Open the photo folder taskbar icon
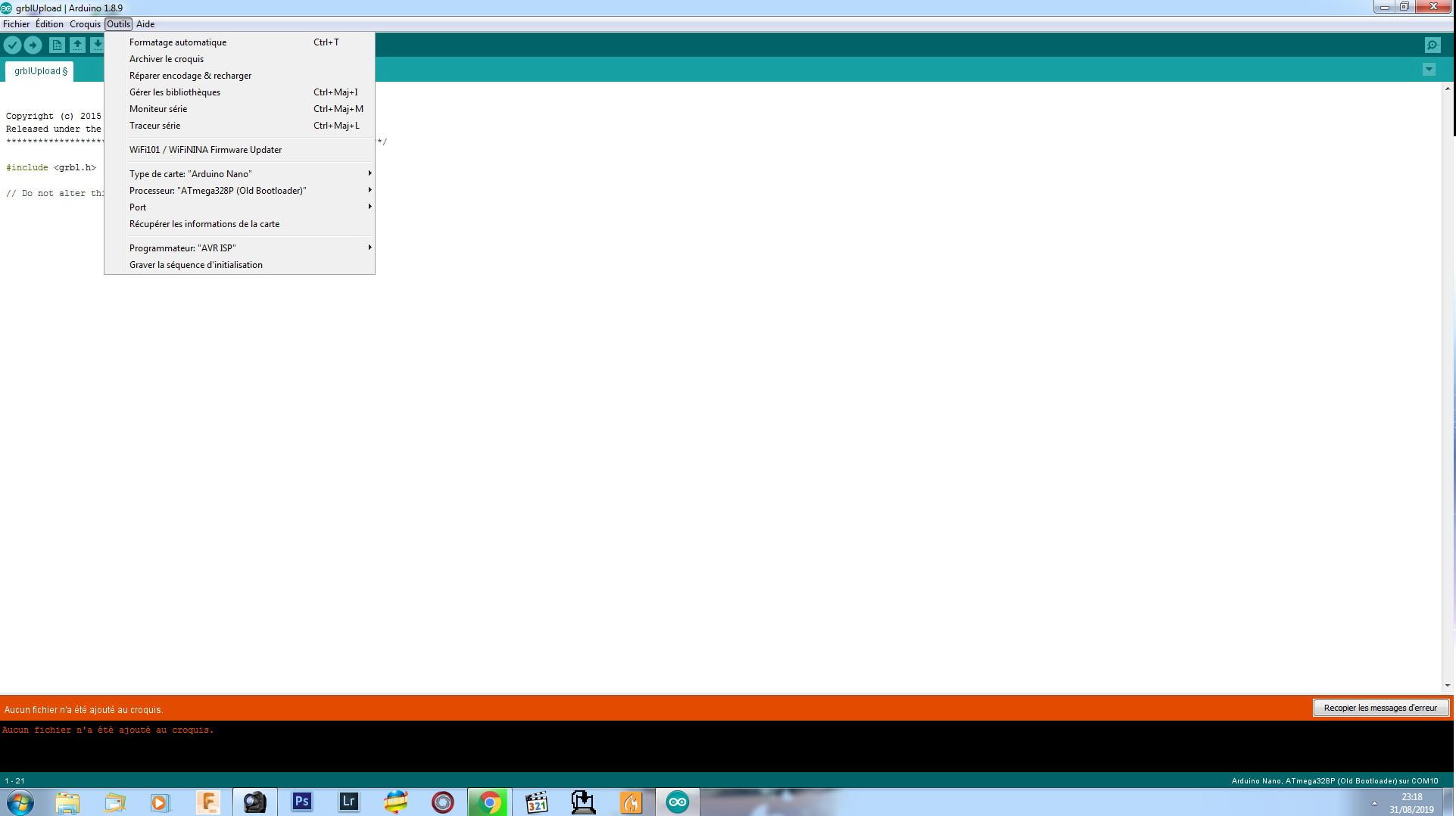 [114, 802]
